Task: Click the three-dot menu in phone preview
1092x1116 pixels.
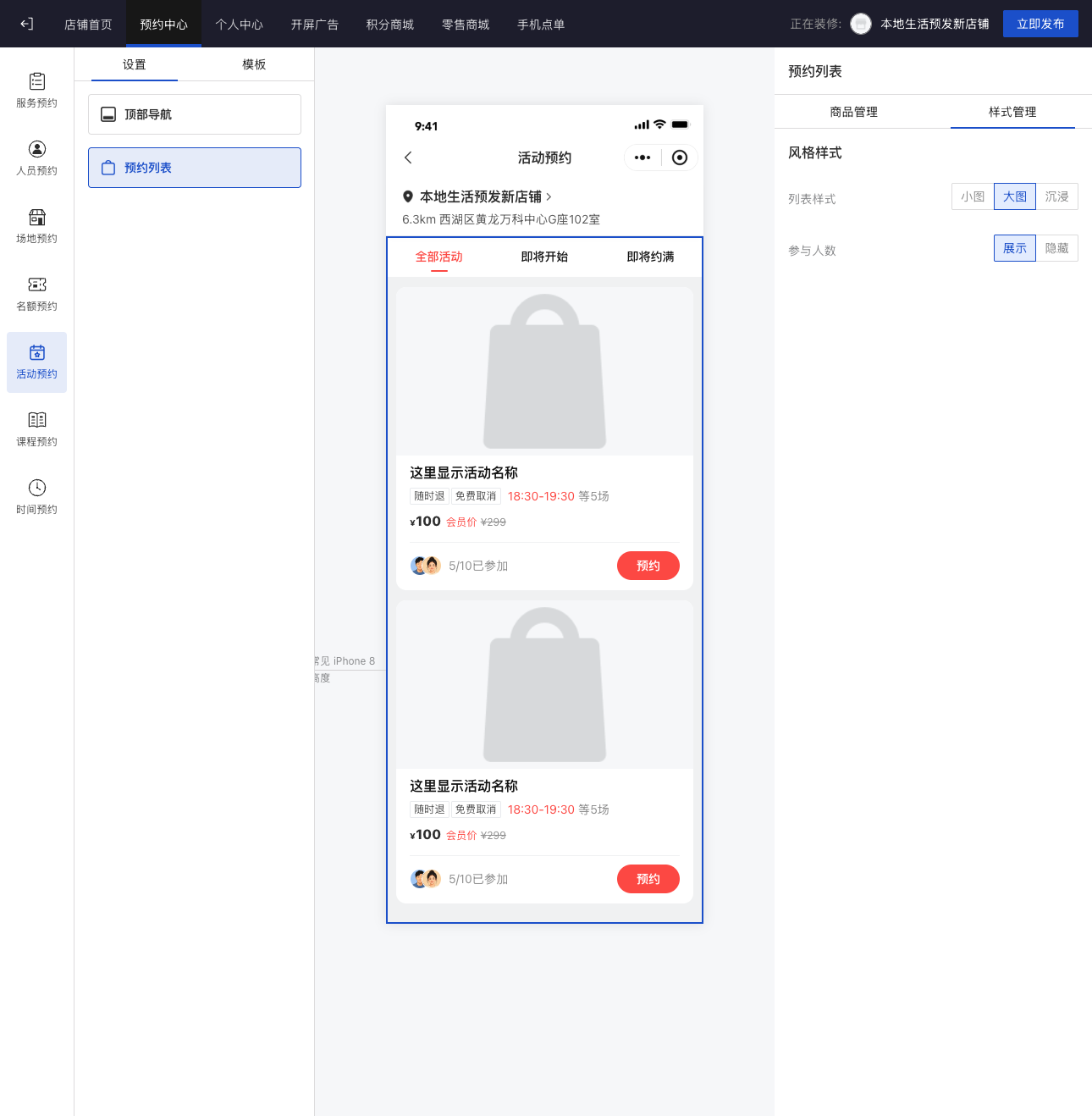Action: point(643,157)
